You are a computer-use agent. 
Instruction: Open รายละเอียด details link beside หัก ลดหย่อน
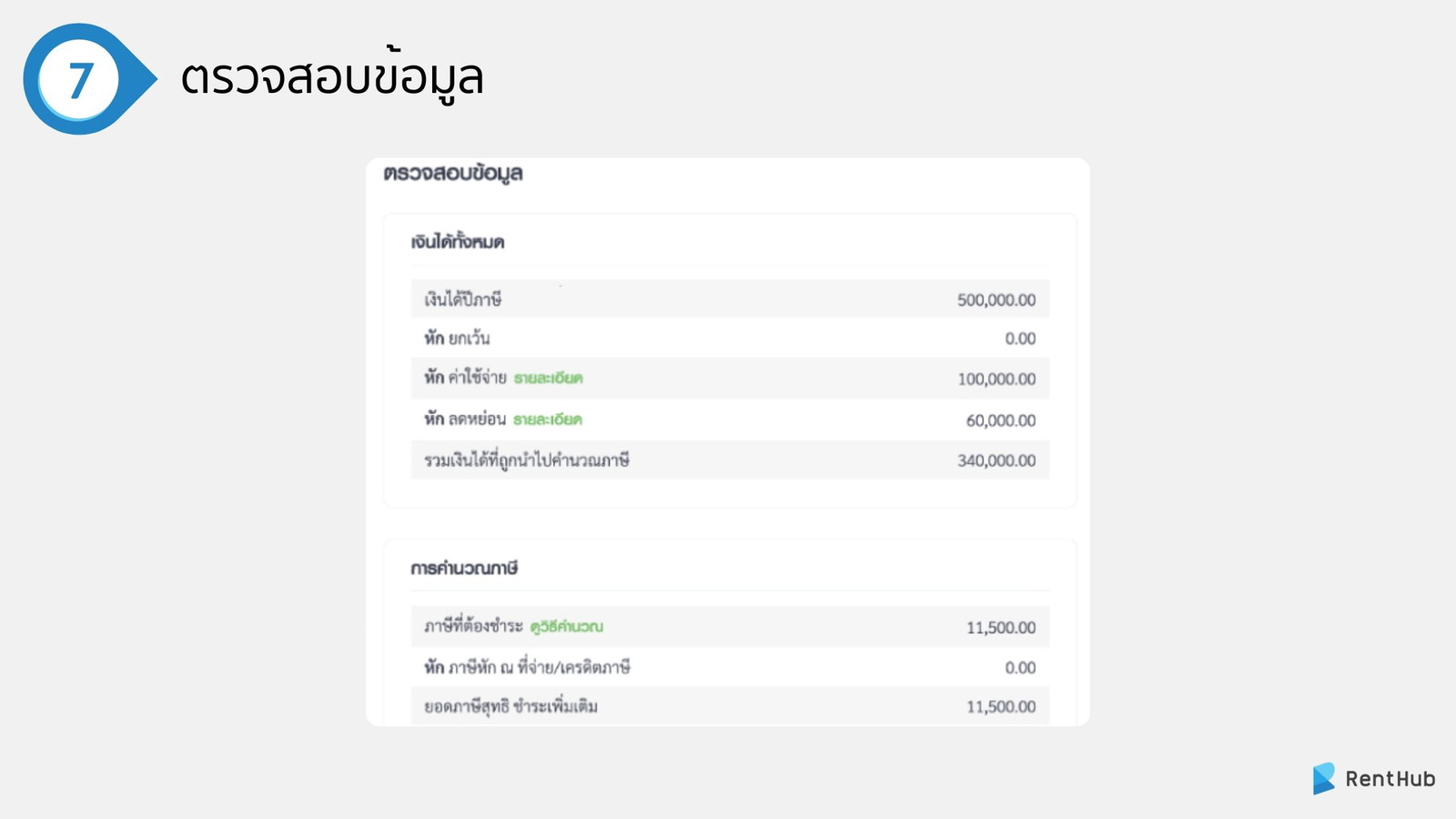pos(548,420)
